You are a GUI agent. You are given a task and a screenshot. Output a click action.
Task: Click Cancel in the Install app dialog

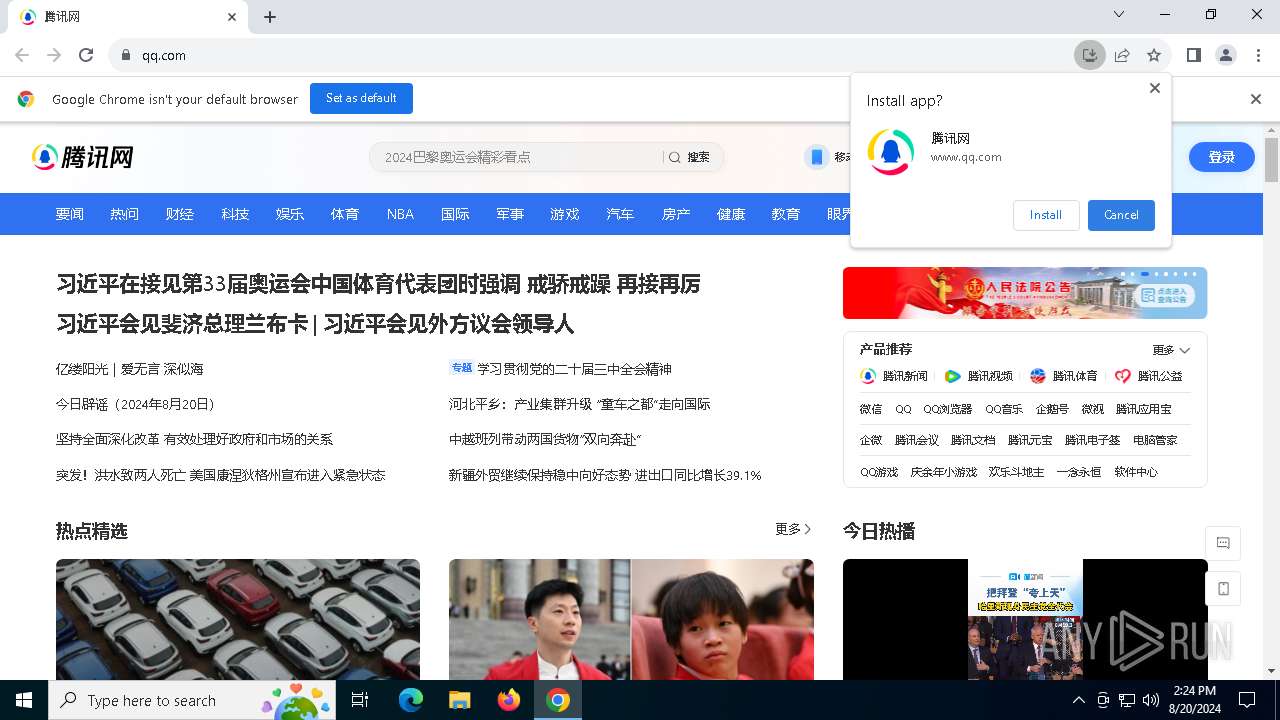tap(1121, 215)
